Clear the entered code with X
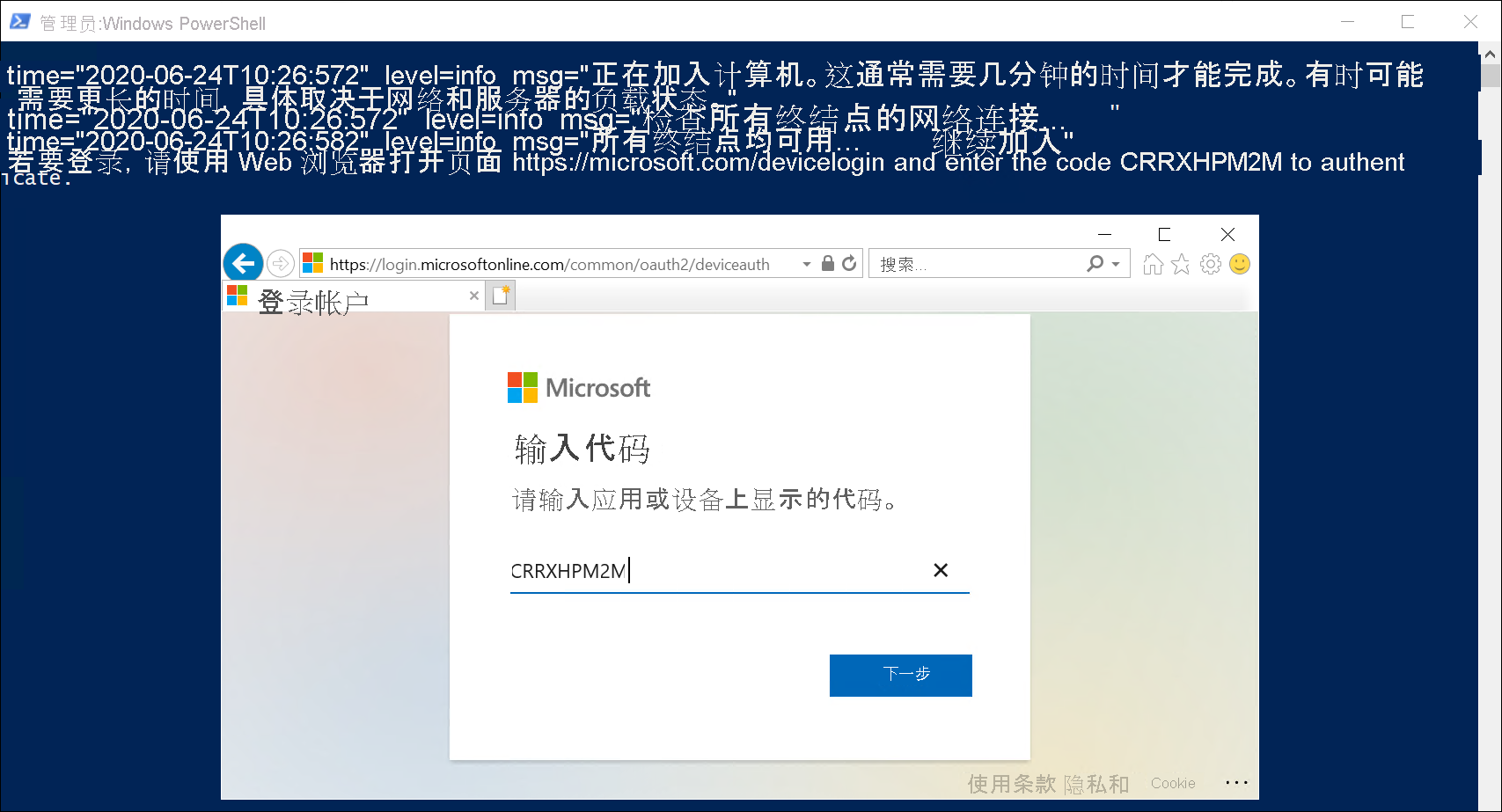 (x=941, y=570)
